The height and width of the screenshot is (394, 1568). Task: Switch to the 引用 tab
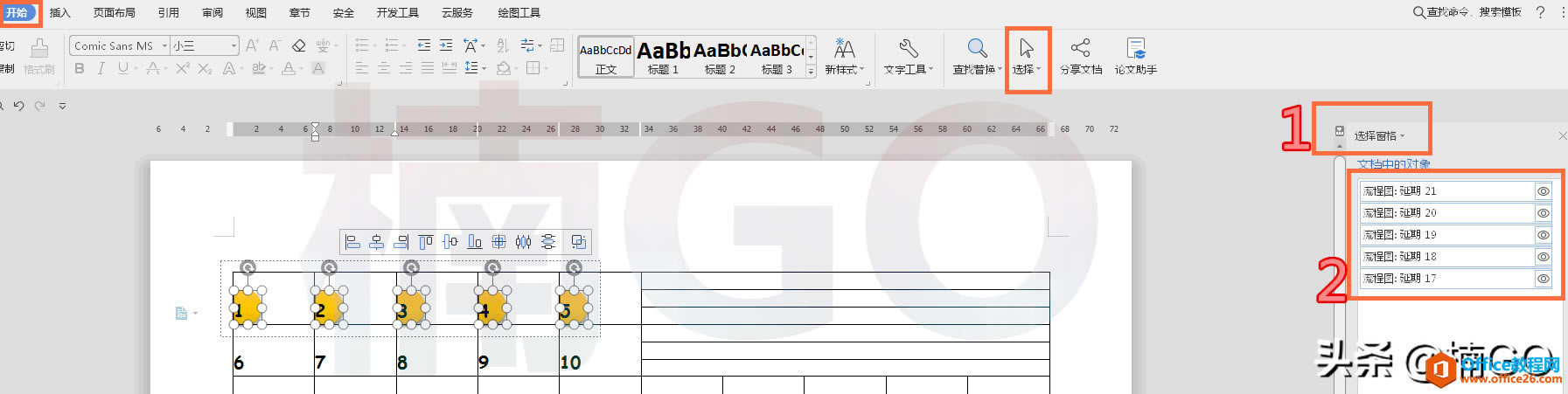click(168, 12)
